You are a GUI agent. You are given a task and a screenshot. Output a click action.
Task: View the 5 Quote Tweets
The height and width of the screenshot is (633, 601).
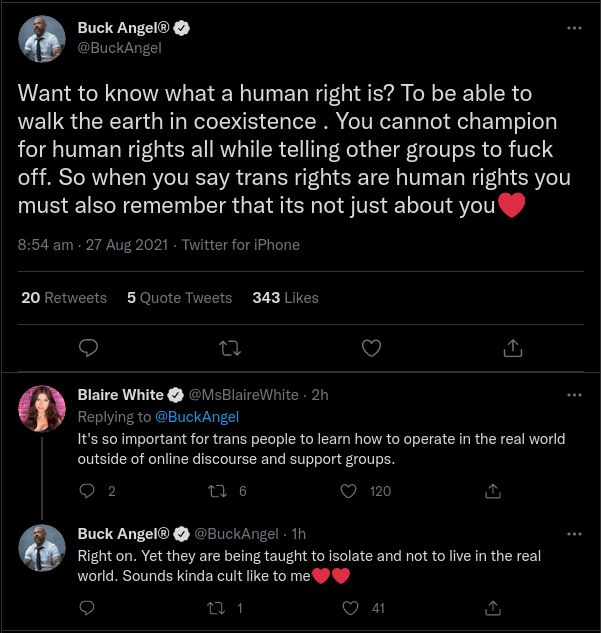(180, 298)
